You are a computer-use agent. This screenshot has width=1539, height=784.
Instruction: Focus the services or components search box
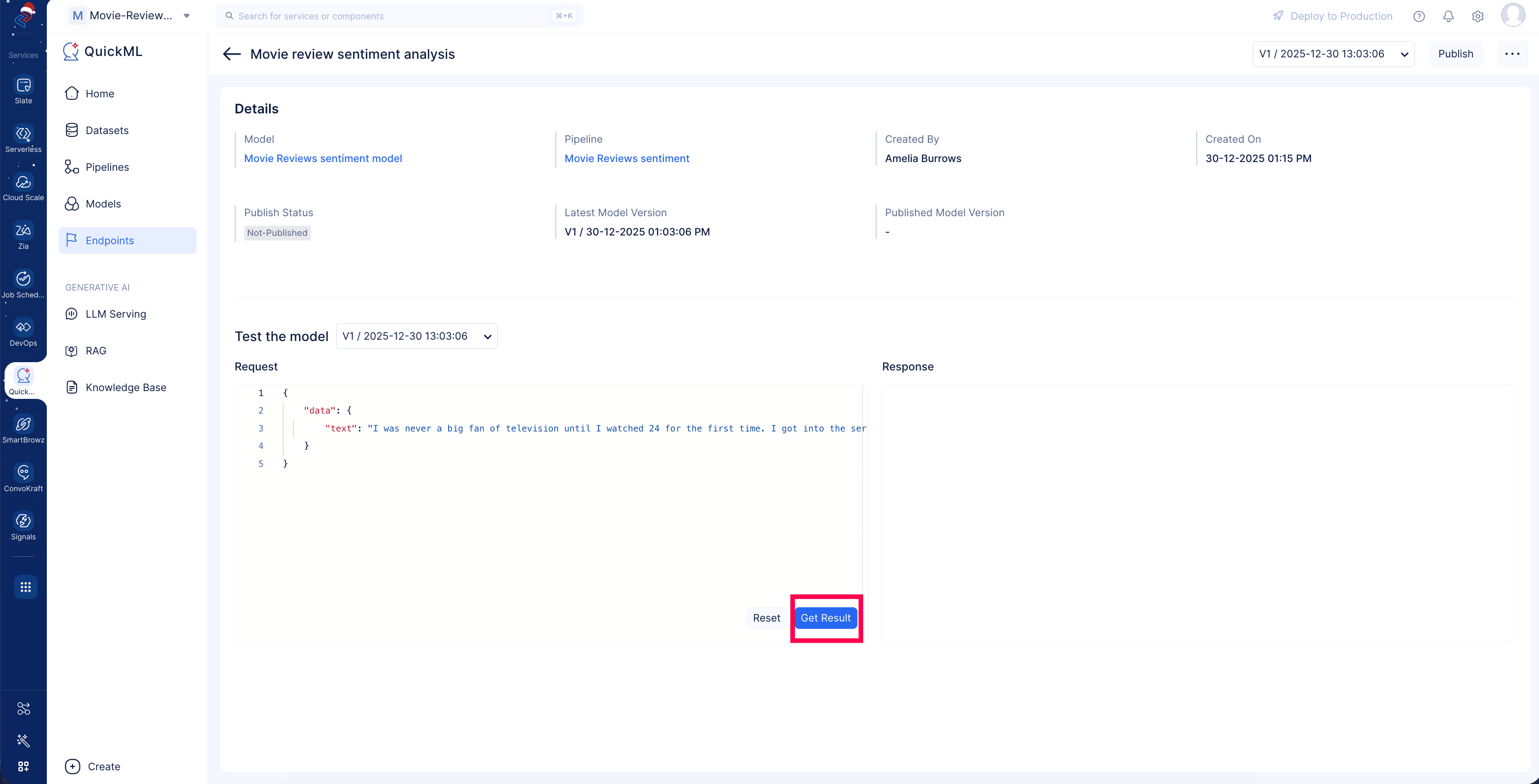pyautogui.click(x=399, y=16)
